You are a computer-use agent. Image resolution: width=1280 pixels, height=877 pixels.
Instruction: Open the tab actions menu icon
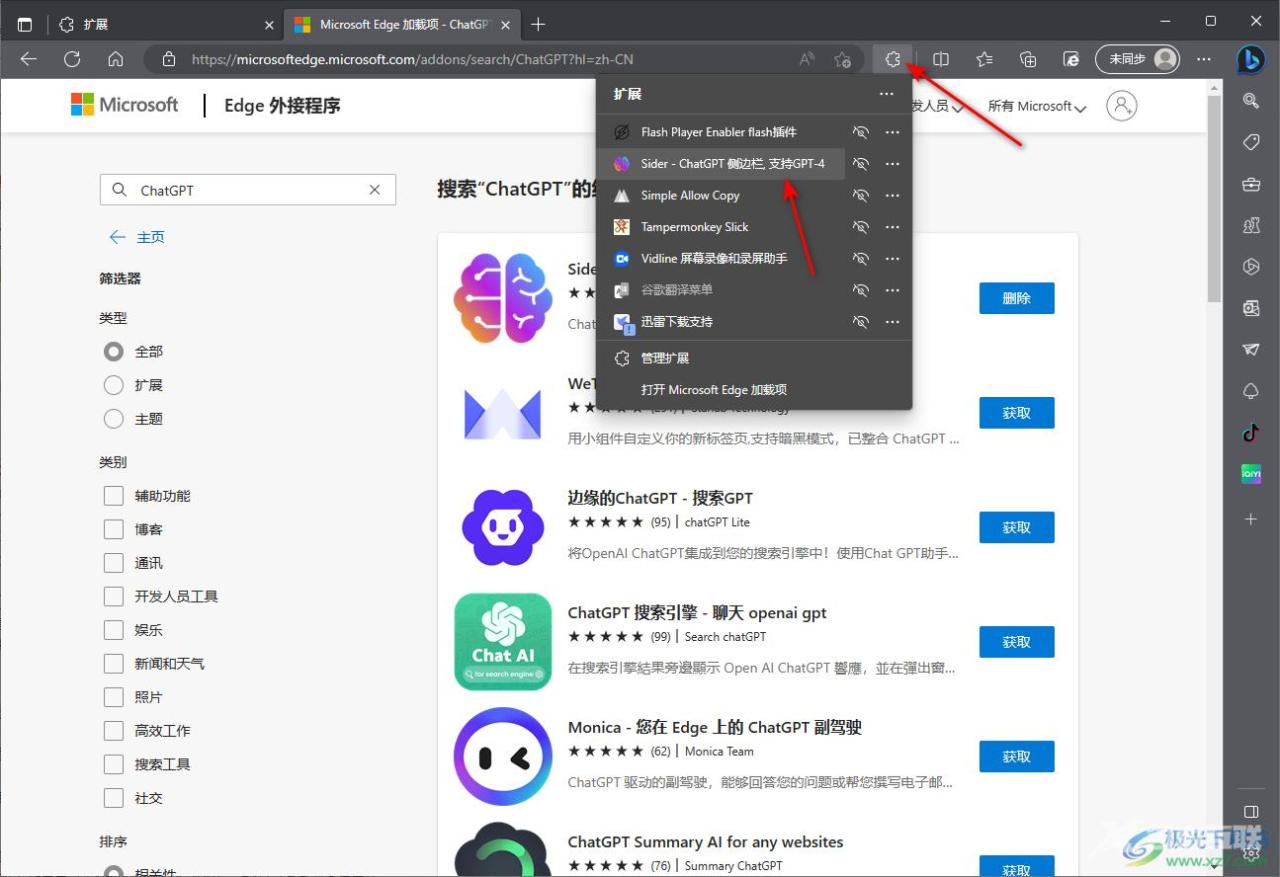click(x=25, y=24)
